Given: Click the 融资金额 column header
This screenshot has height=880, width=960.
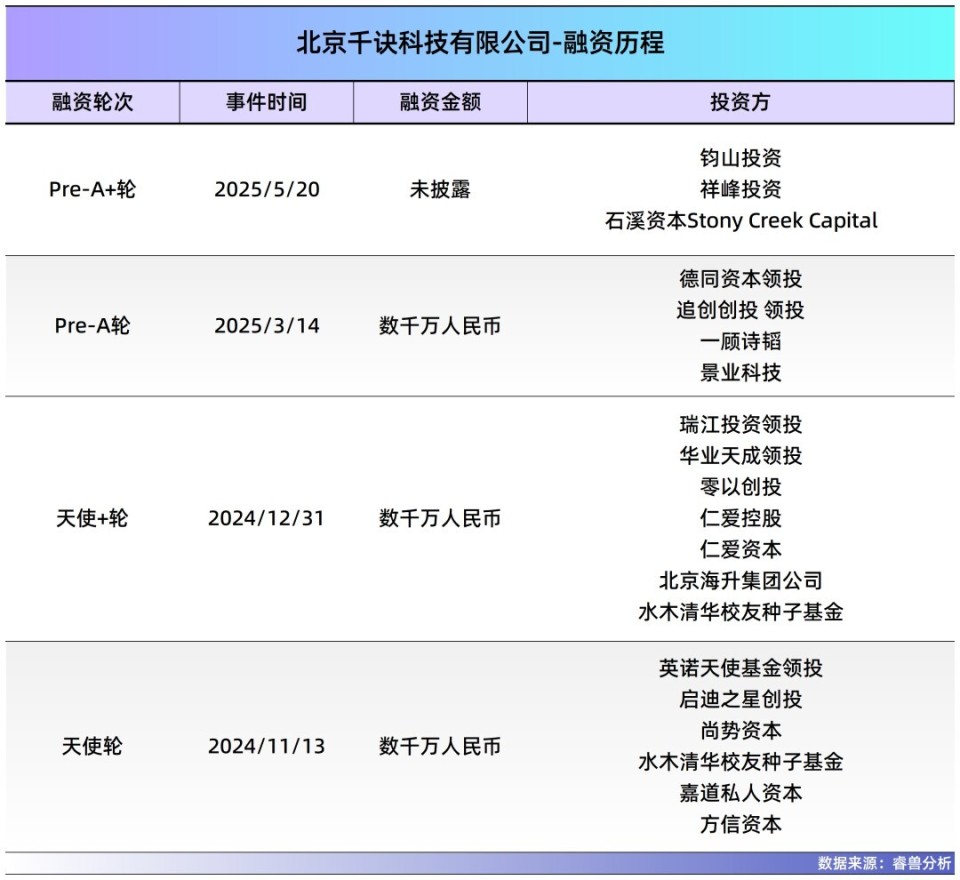Looking at the screenshot, I should click(438, 101).
